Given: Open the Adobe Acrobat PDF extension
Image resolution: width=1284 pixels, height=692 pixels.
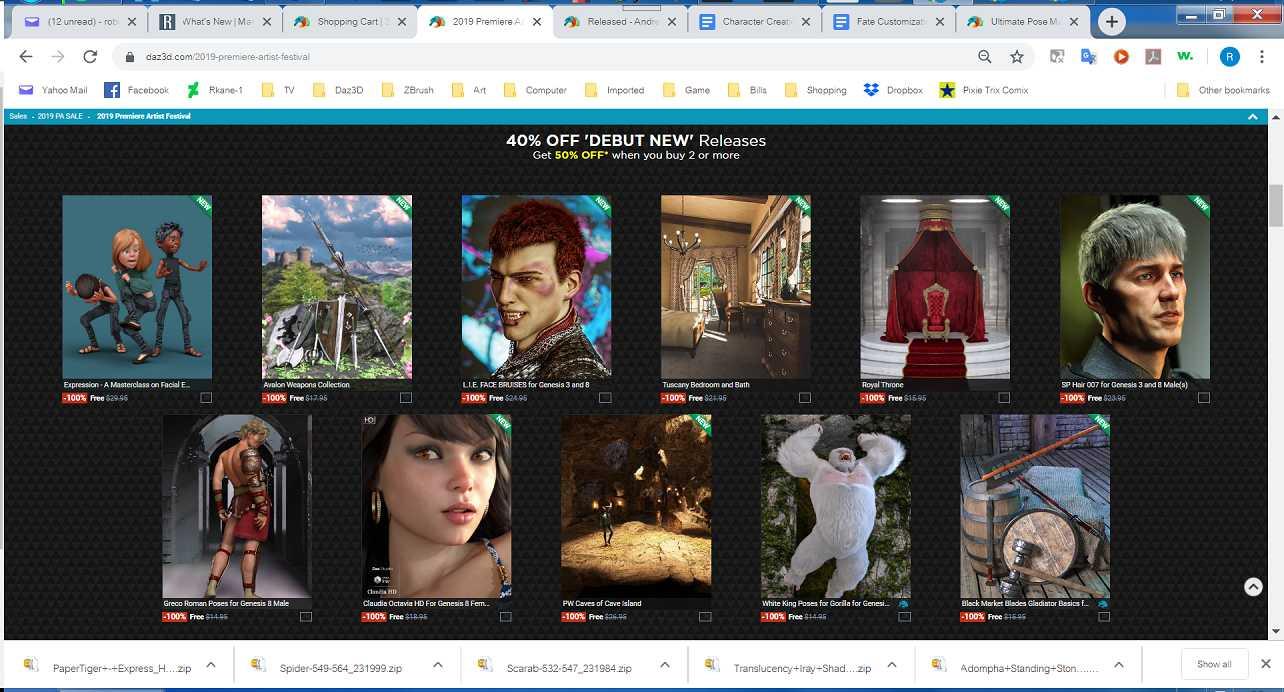Looking at the screenshot, I should click(x=1153, y=57).
